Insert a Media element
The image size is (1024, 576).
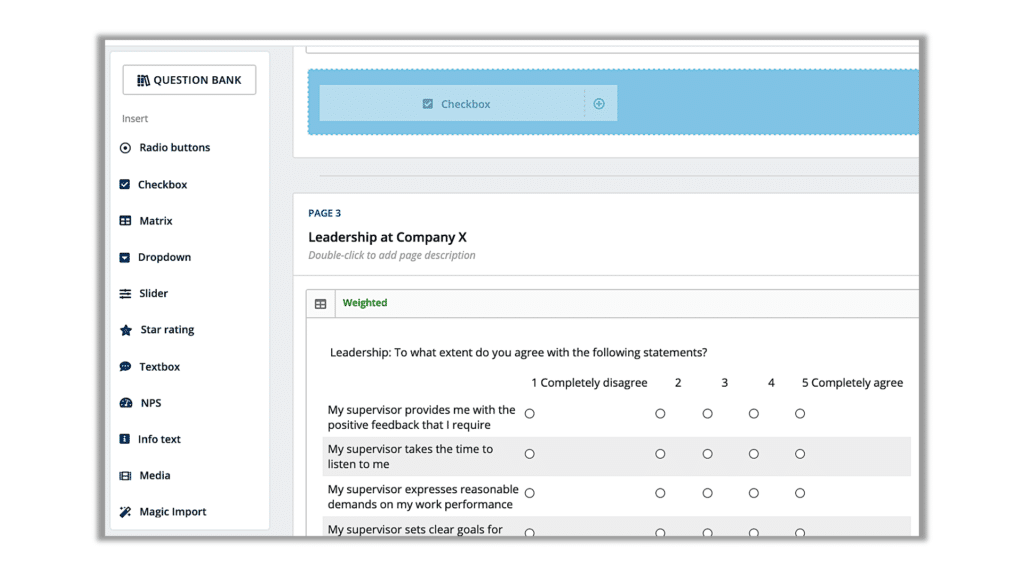click(x=154, y=476)
